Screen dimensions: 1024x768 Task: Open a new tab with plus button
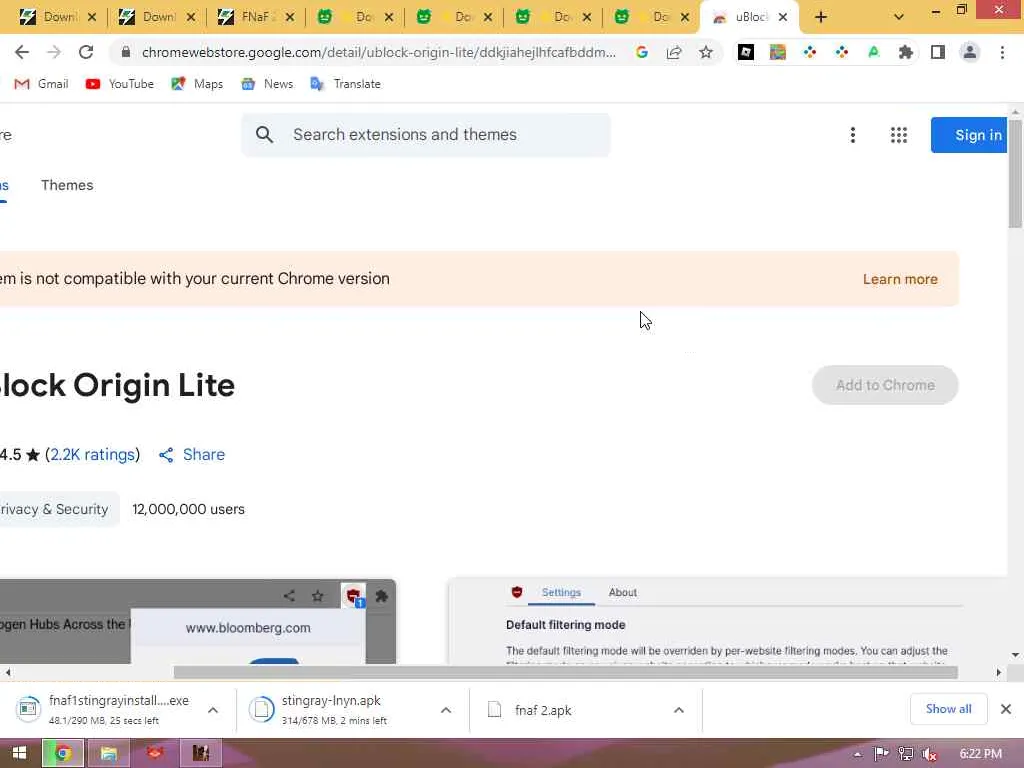pos(821,17)
